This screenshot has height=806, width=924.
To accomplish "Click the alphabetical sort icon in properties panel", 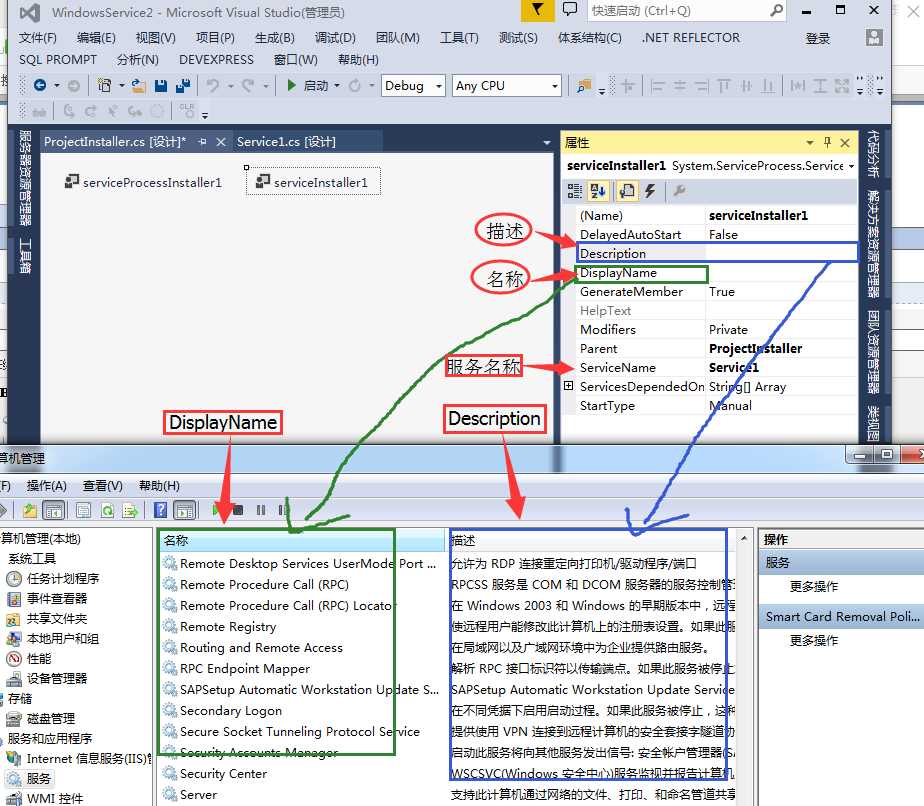I will coord(598,190).
